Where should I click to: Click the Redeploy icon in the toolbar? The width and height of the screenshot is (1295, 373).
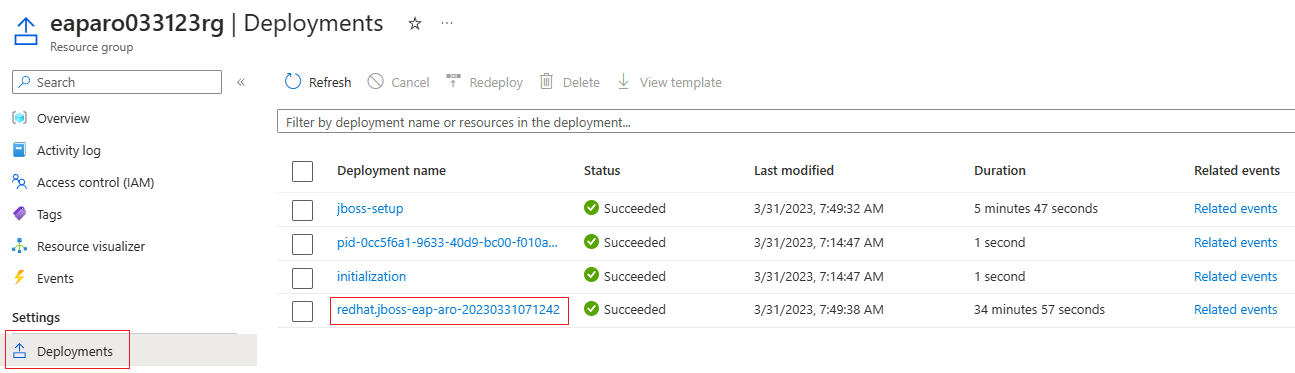453,80
